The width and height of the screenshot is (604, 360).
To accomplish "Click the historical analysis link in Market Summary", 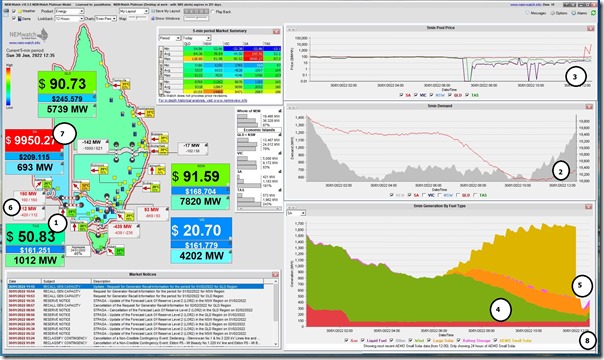I will point(203,100).
